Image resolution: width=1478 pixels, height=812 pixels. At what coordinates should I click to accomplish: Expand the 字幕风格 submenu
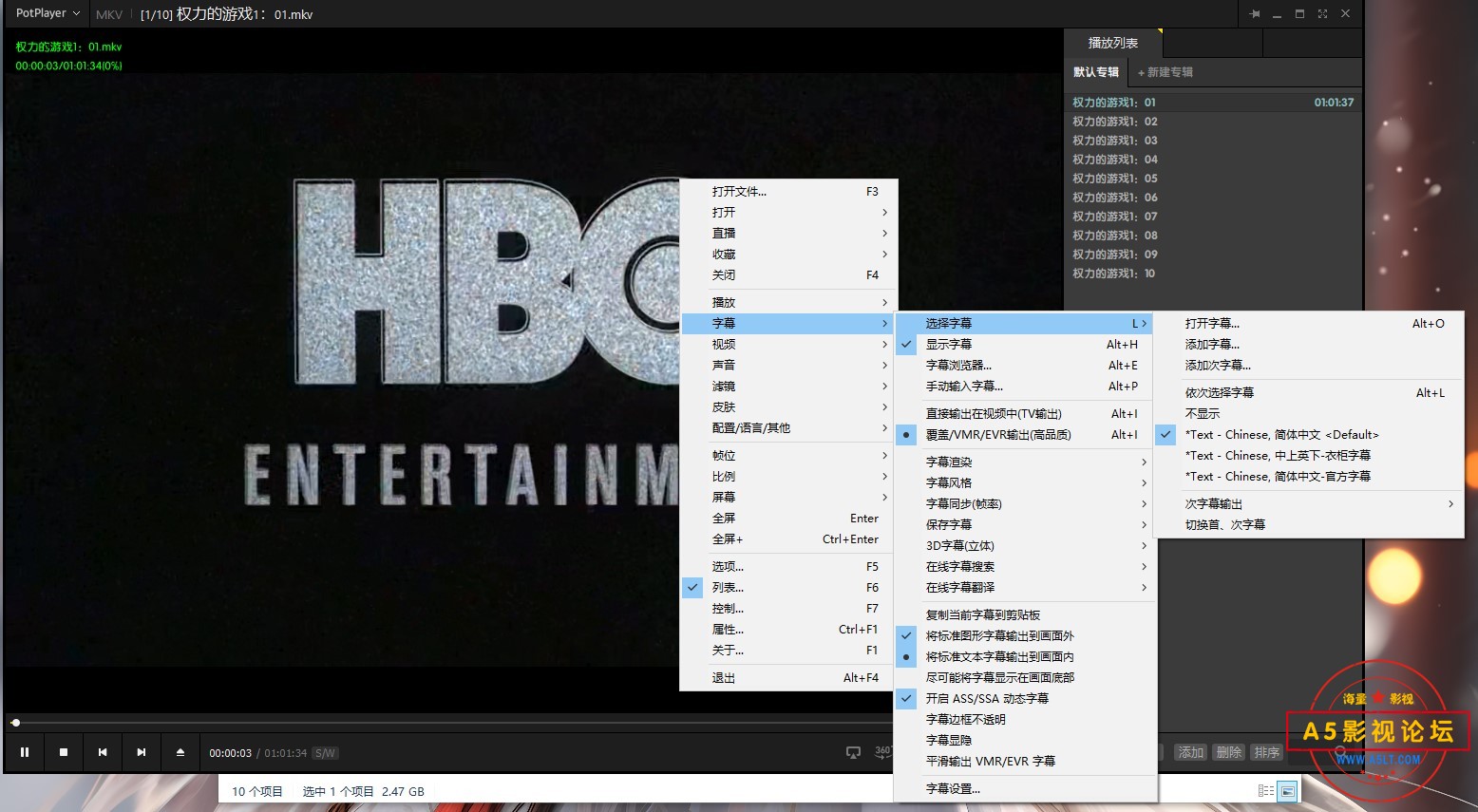click(1025, 482)
